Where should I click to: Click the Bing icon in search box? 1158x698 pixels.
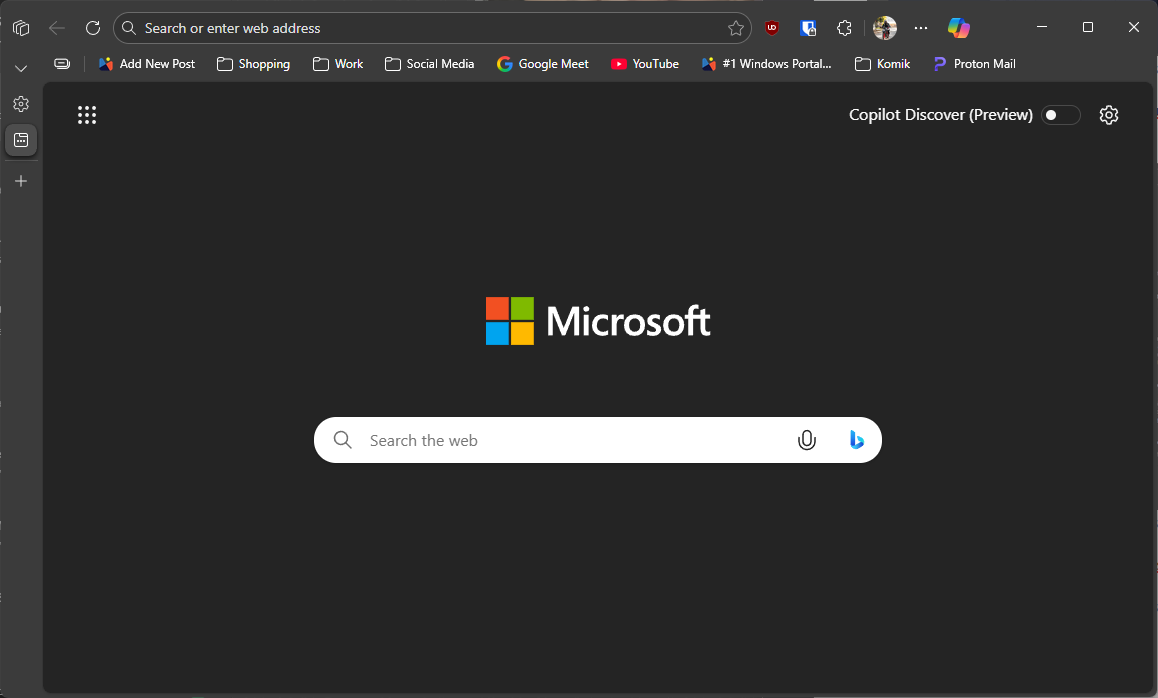[856, 440]
